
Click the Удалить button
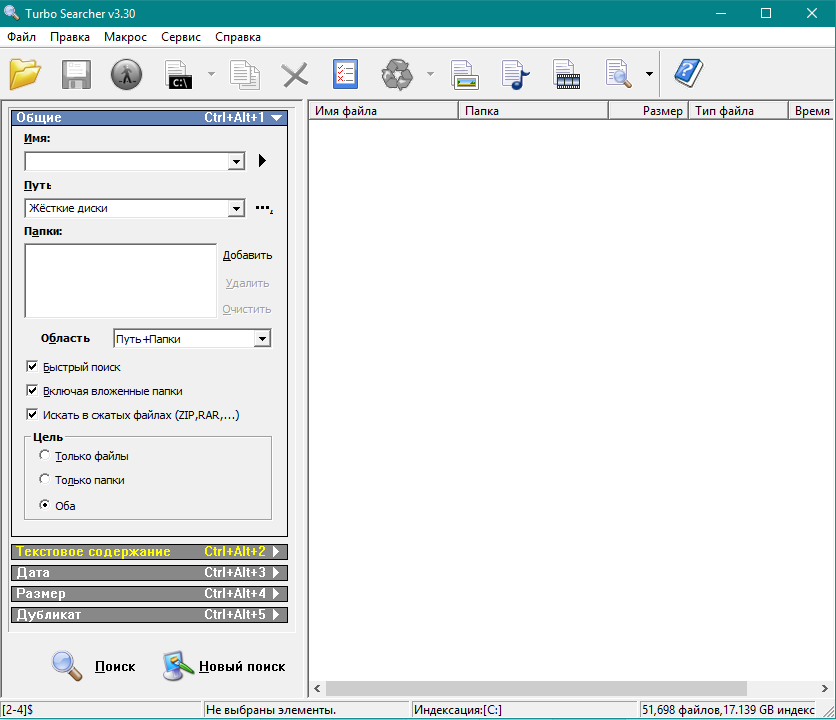click(247, 283)
